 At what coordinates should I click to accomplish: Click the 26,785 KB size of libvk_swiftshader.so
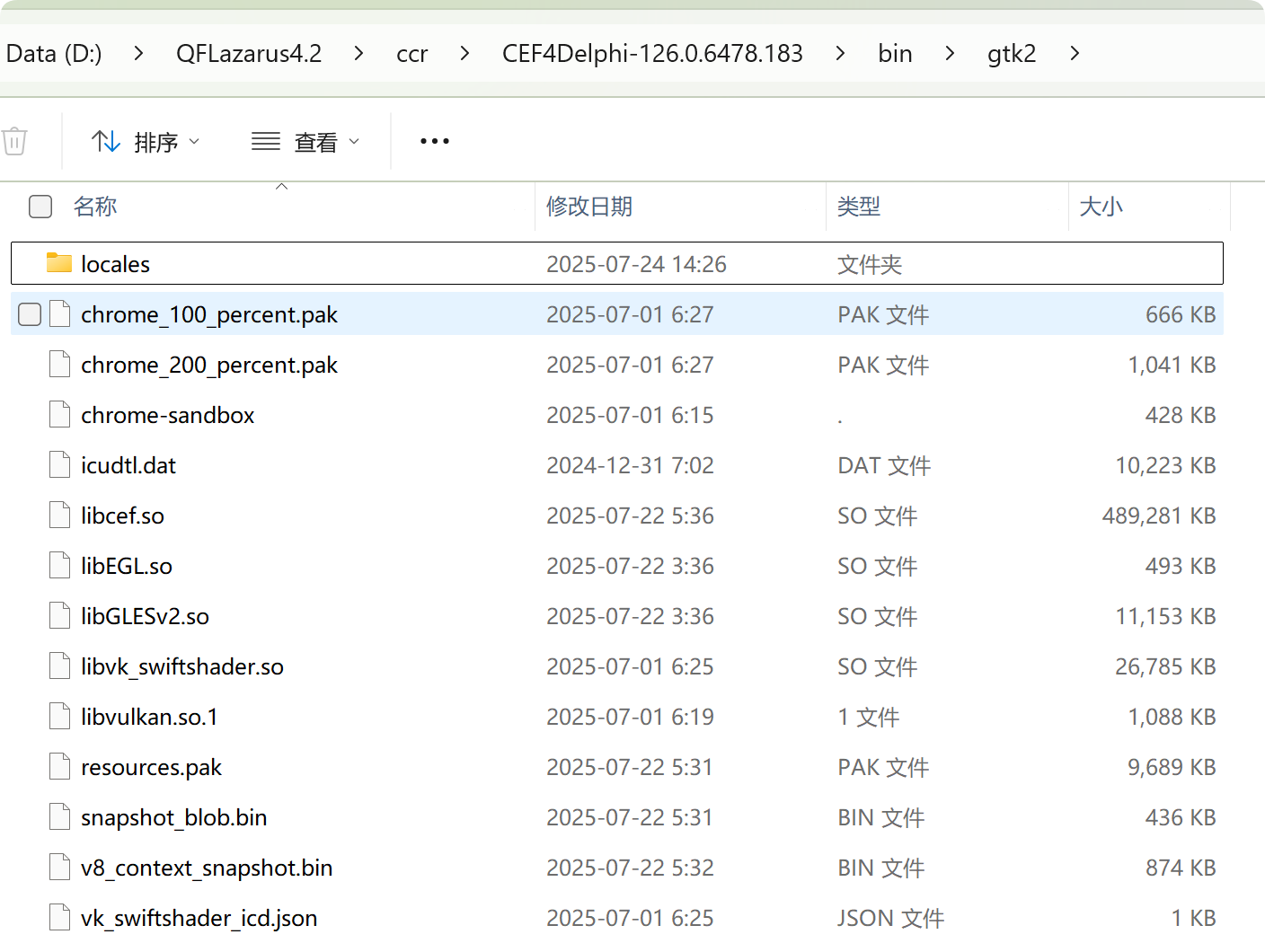tap(1165, 666)
